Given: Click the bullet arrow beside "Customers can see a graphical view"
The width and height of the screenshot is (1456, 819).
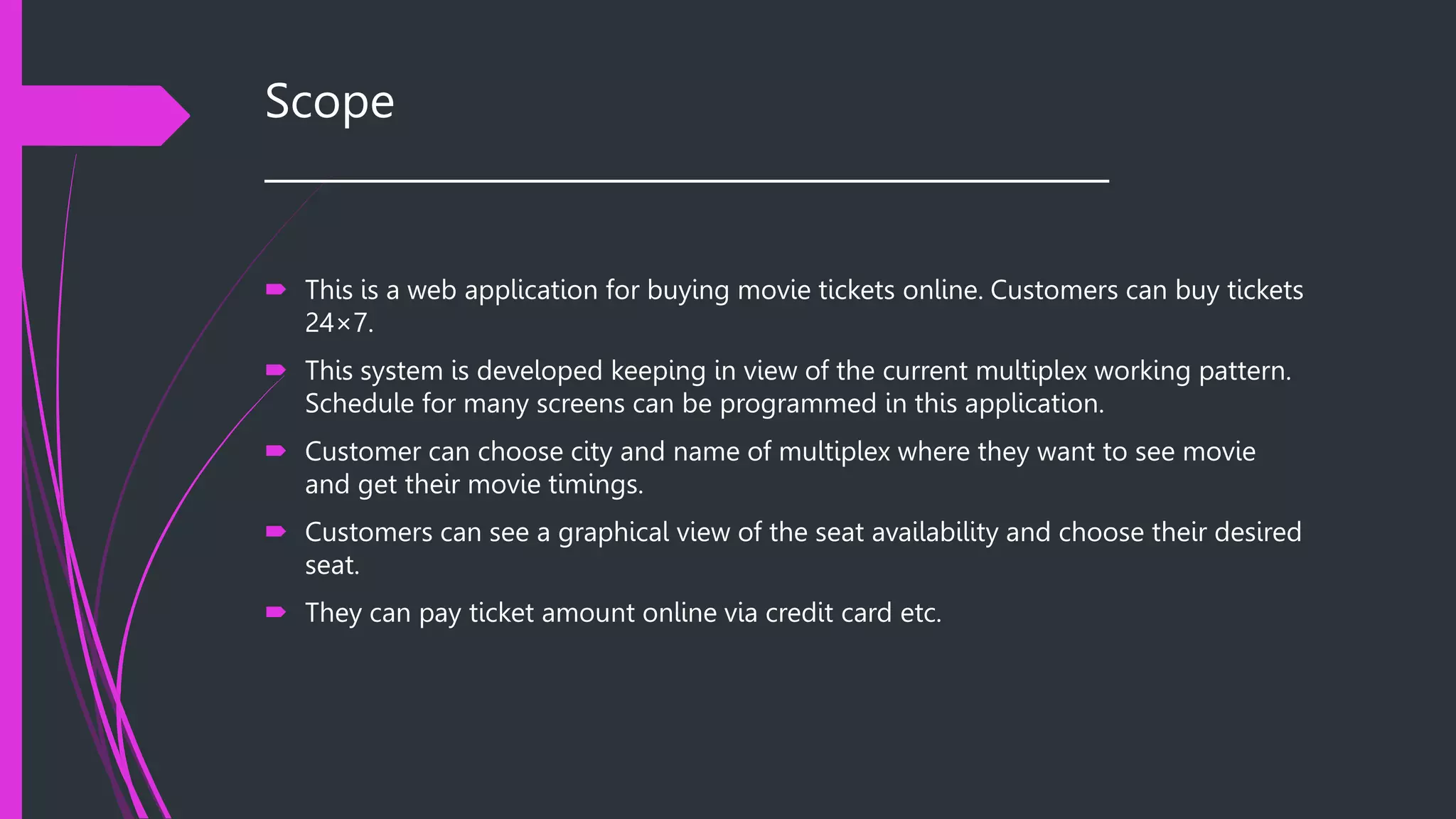Looking at the screenshot, I should coord(275,531).
